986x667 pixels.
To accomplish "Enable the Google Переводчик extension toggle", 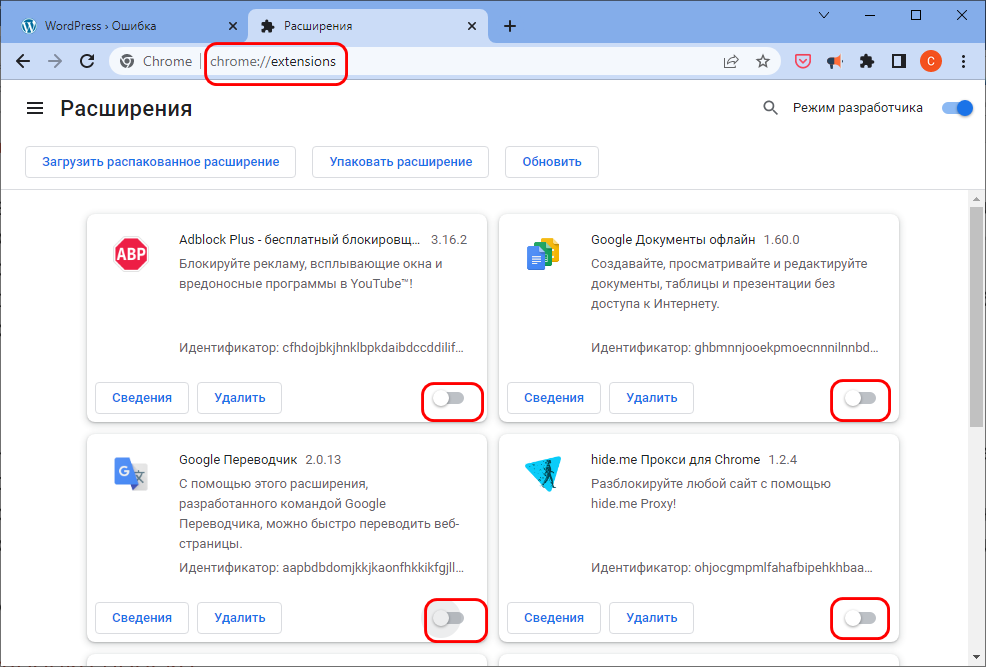I will tap(448, 618).
